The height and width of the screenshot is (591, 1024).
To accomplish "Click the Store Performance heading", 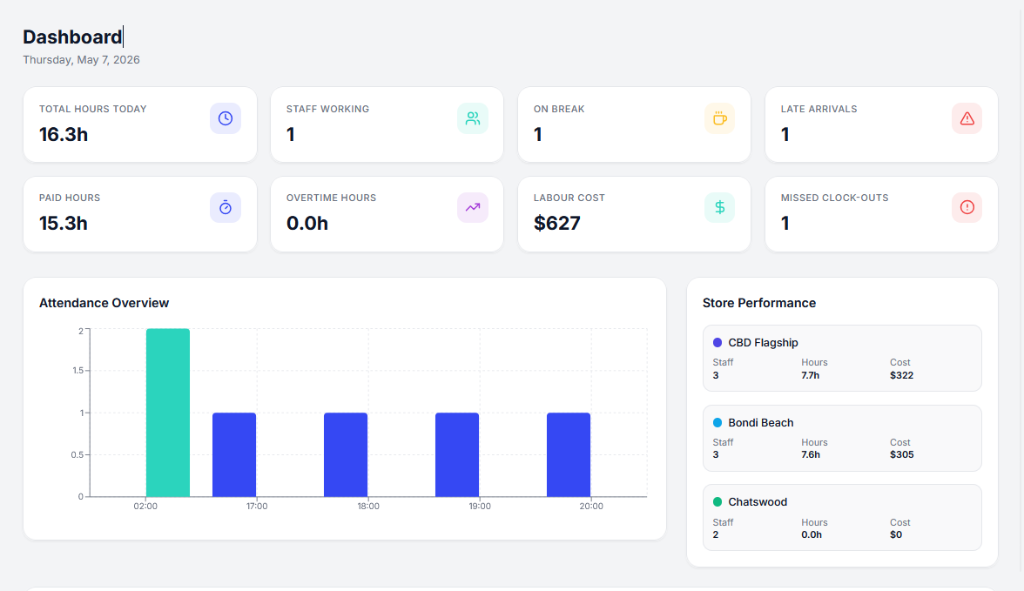I will pos(759,303).
